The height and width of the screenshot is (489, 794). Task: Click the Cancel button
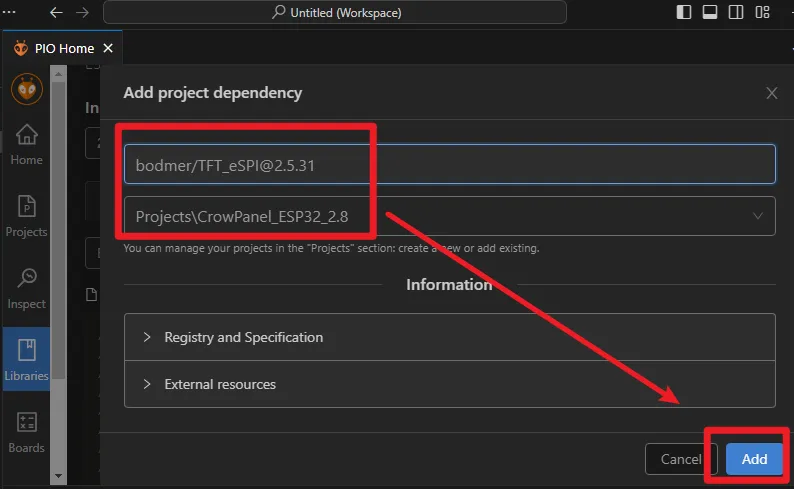pos(681,459)
